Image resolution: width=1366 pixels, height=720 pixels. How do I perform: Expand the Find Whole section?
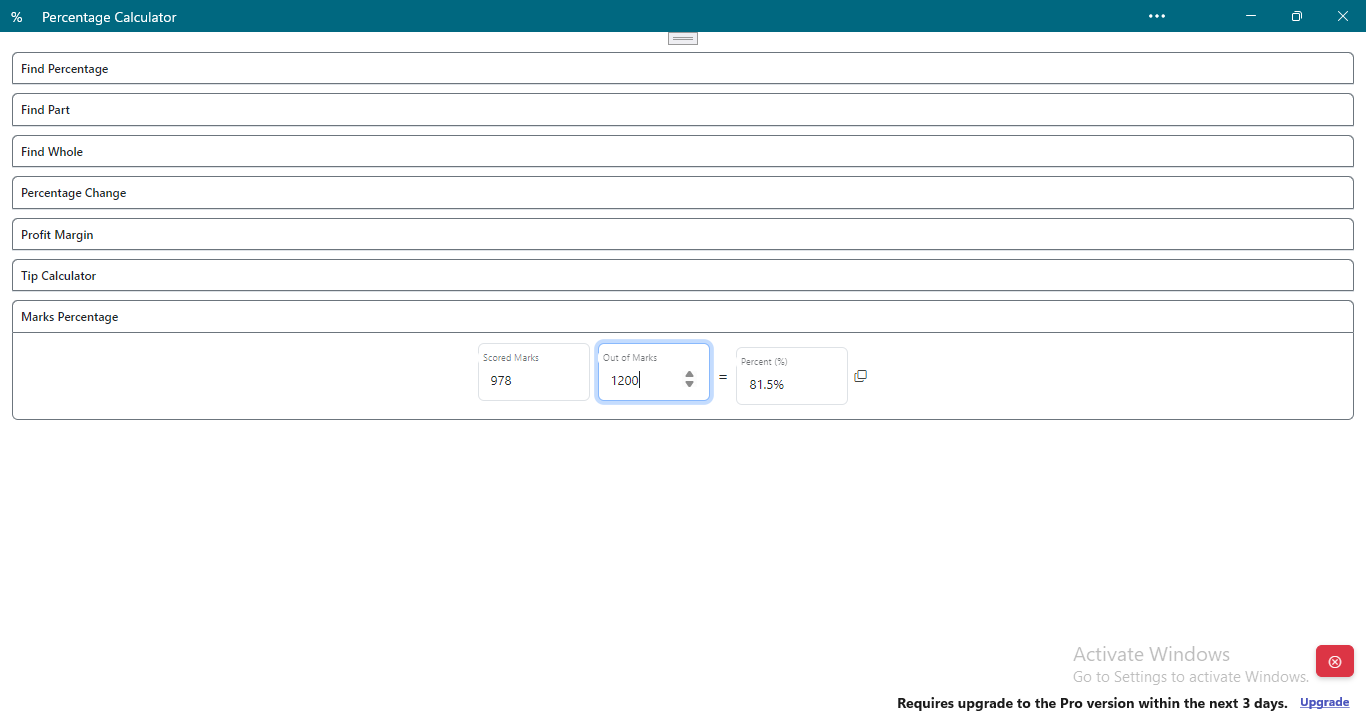tap(683, 151)
